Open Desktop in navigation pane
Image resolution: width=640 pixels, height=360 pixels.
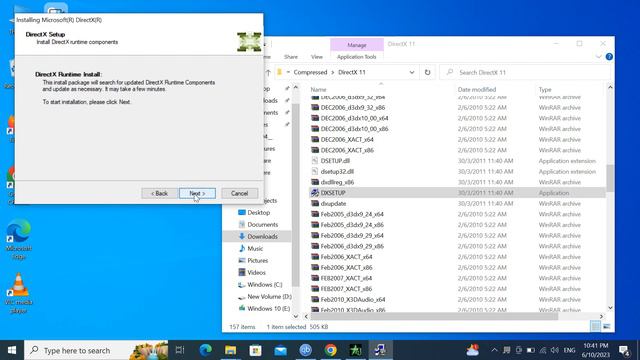tap(258, 213)
